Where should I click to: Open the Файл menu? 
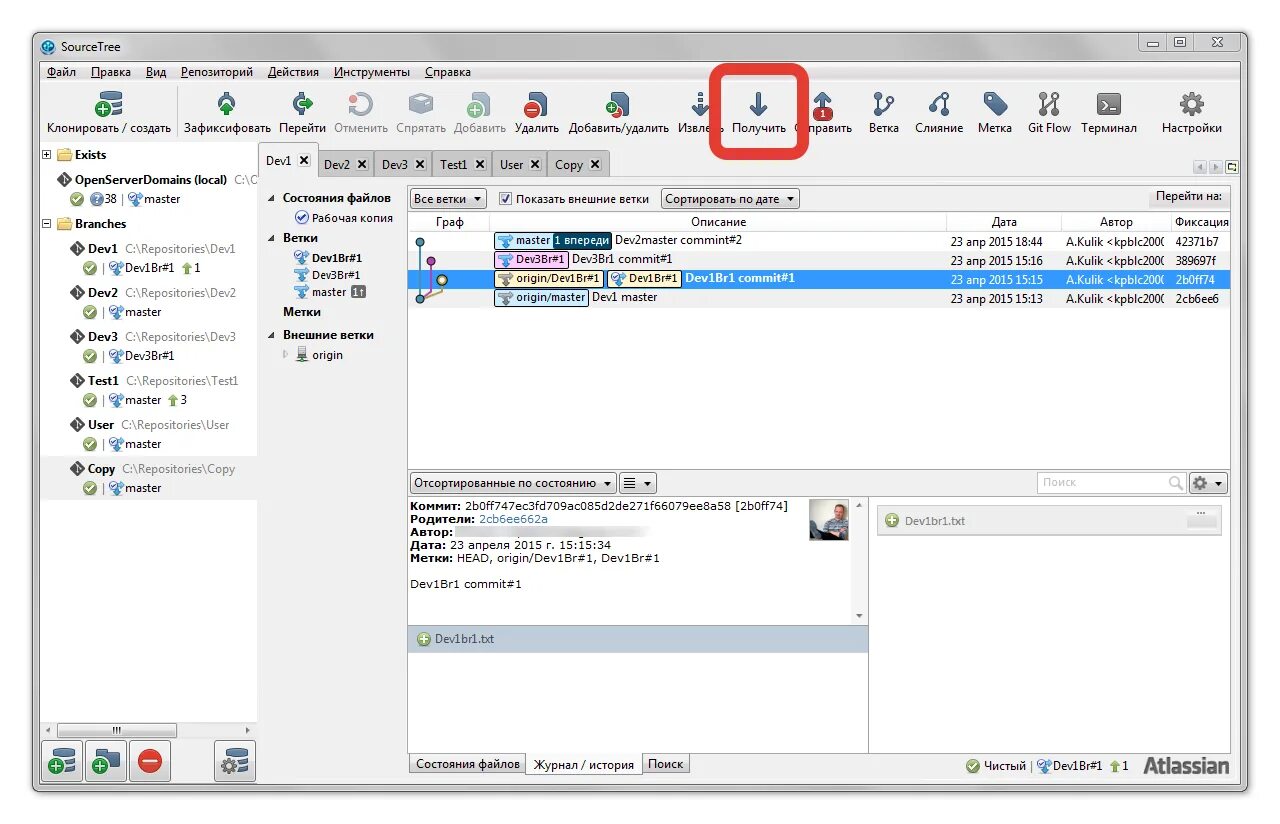(x=61, y=72)
